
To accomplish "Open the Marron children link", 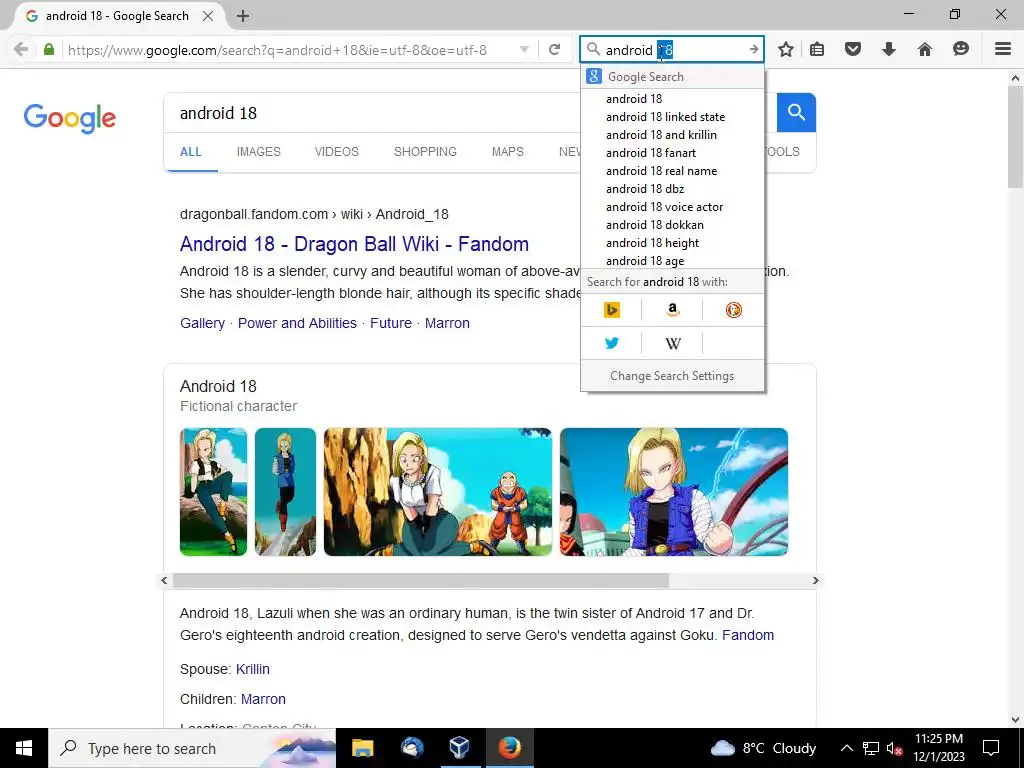I will 263,699.
